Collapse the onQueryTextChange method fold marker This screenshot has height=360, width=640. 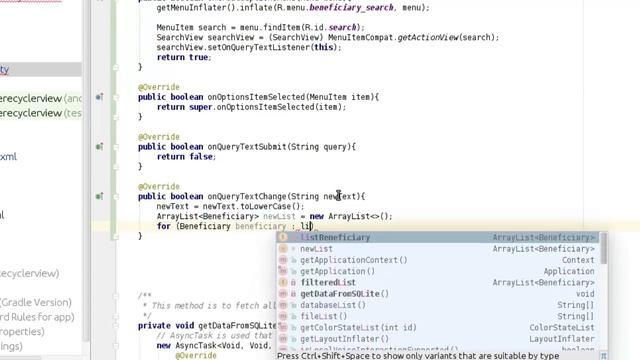(116, 197)
